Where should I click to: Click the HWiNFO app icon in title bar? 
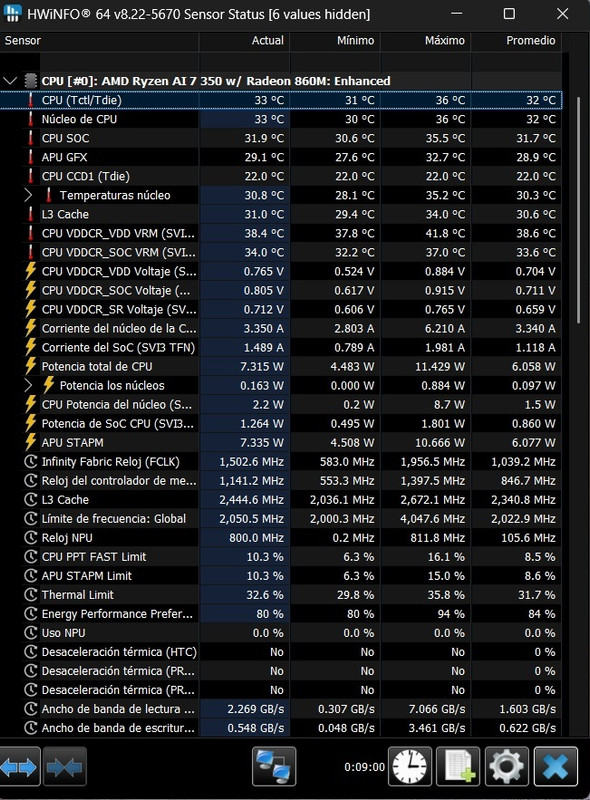(x=11, y=13)
